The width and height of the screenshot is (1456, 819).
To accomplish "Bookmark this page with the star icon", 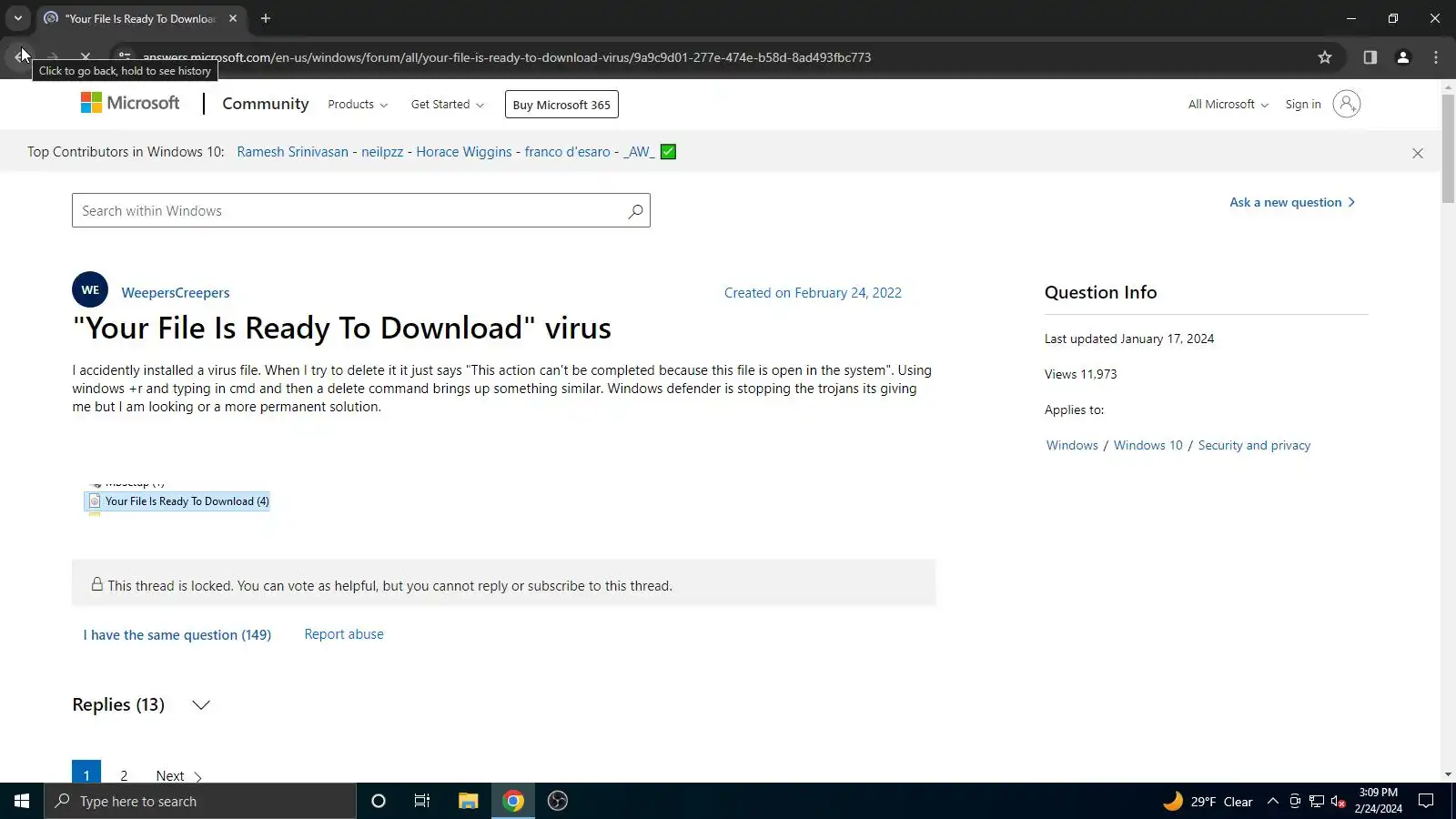I will click(x=1325, y=57).
